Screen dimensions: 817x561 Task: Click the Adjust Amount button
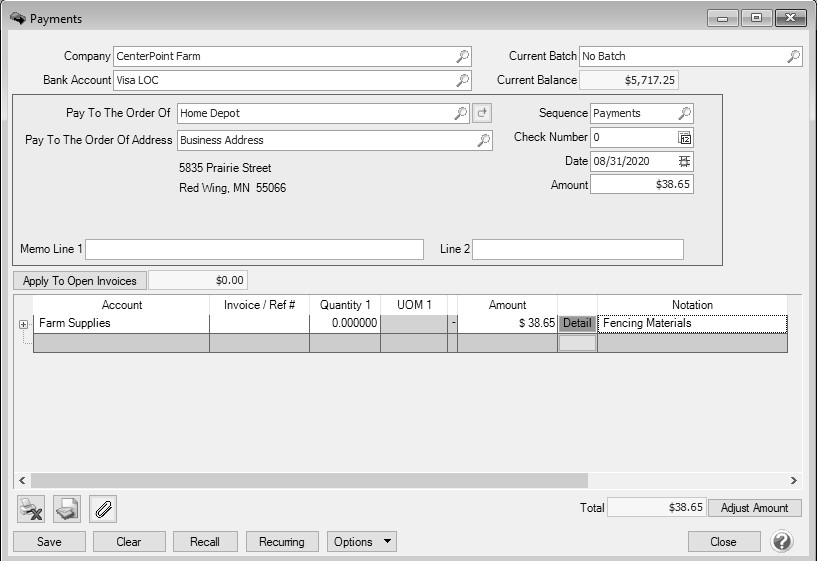pos(756,508)
